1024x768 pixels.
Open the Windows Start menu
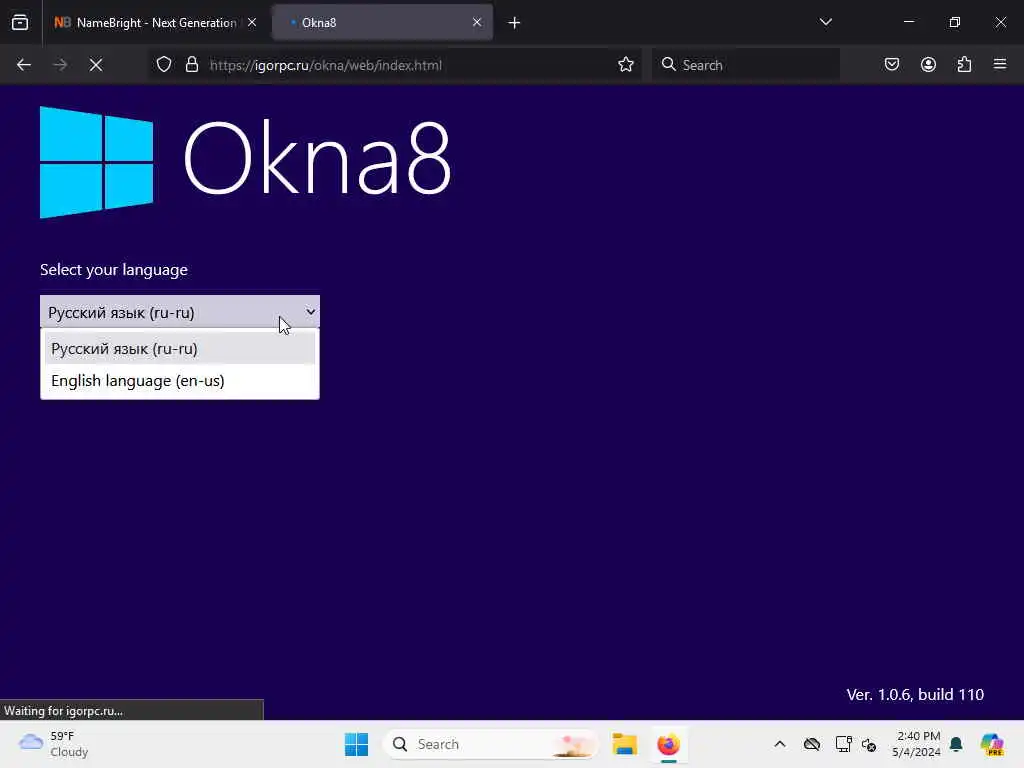click(357, 744)
